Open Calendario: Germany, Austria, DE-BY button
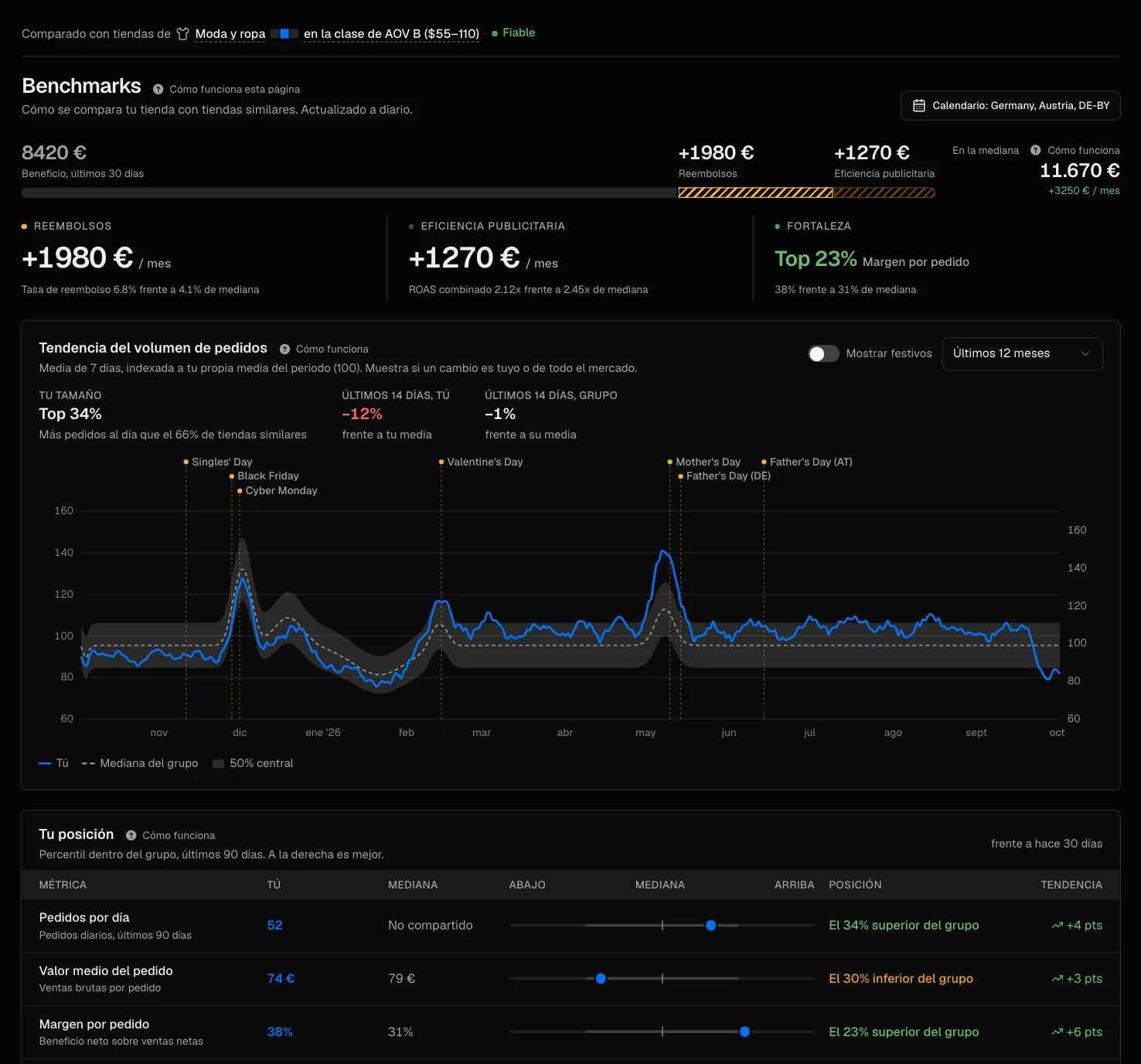This screenshot has height=1064, width=1141. [x=1010, y=106]
